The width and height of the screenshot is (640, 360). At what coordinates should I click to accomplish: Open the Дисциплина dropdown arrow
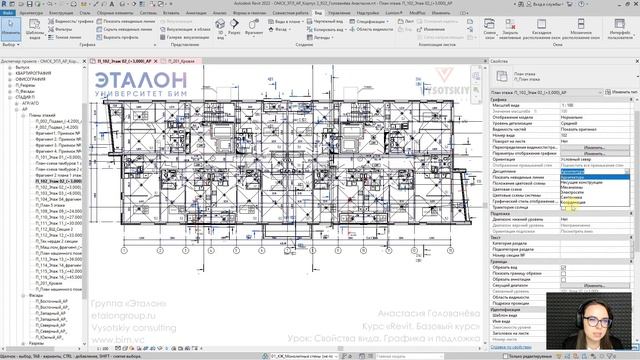627,171
